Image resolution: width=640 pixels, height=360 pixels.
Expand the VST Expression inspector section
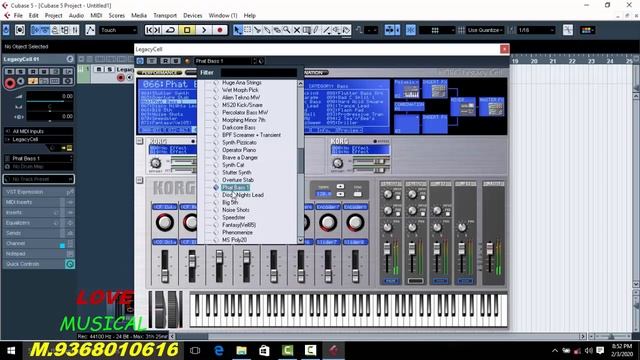point(38,192)
